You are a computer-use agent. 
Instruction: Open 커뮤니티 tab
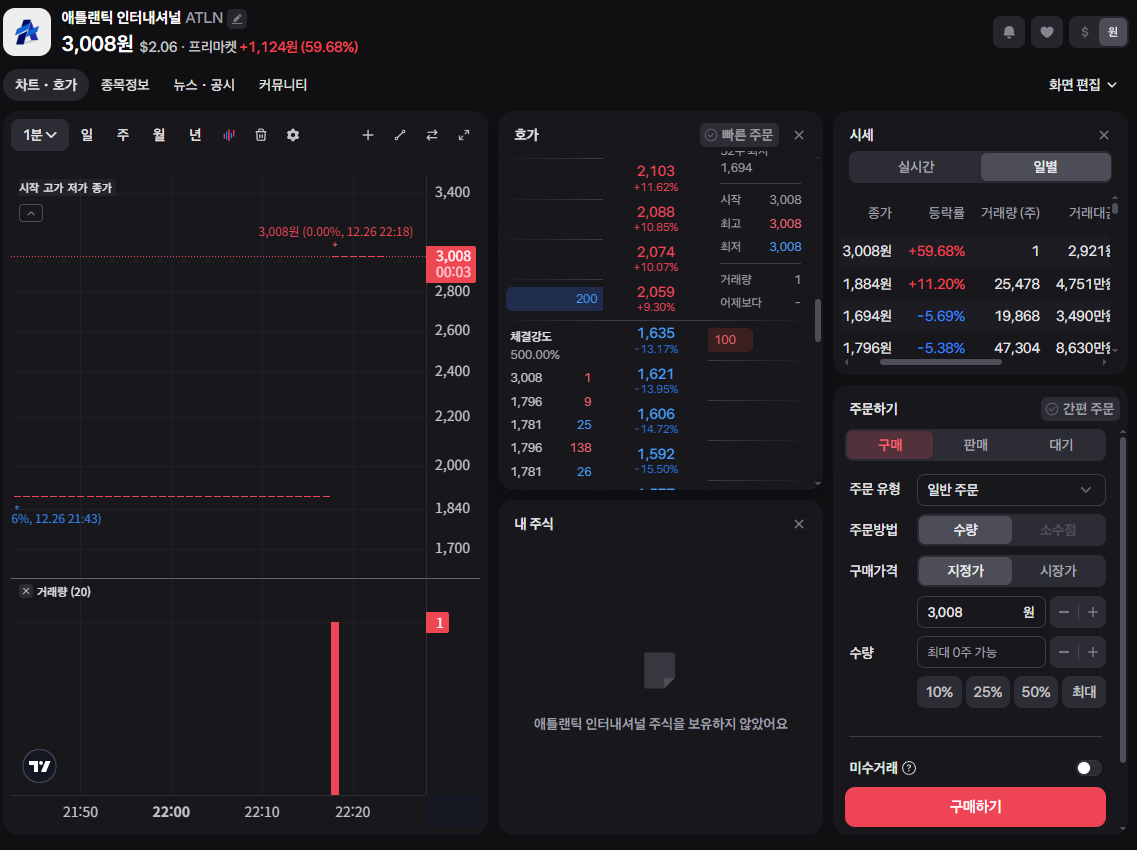pyautogui.click(x=283, y=85)
